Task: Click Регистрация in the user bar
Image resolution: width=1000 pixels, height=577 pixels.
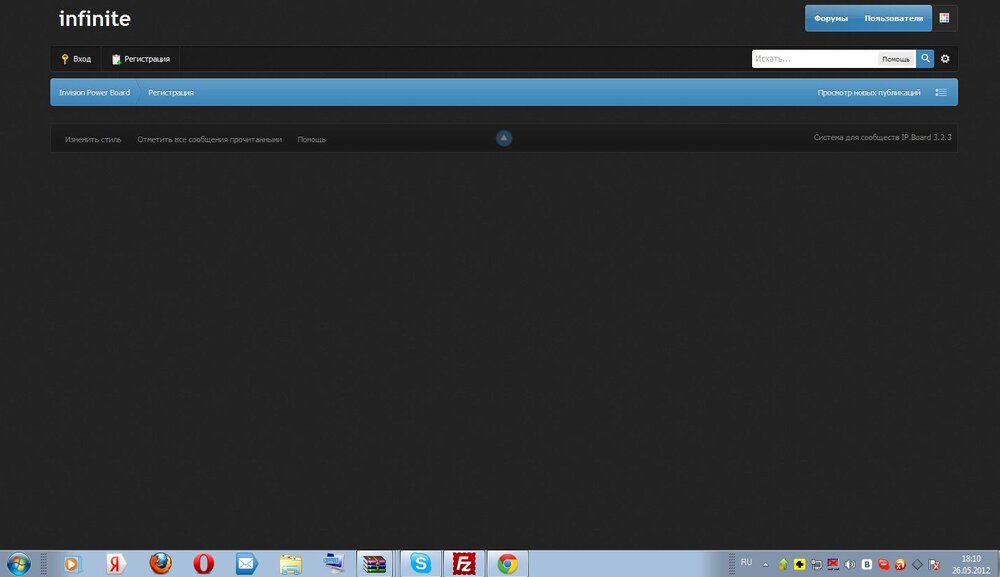Action: [141, 59]
